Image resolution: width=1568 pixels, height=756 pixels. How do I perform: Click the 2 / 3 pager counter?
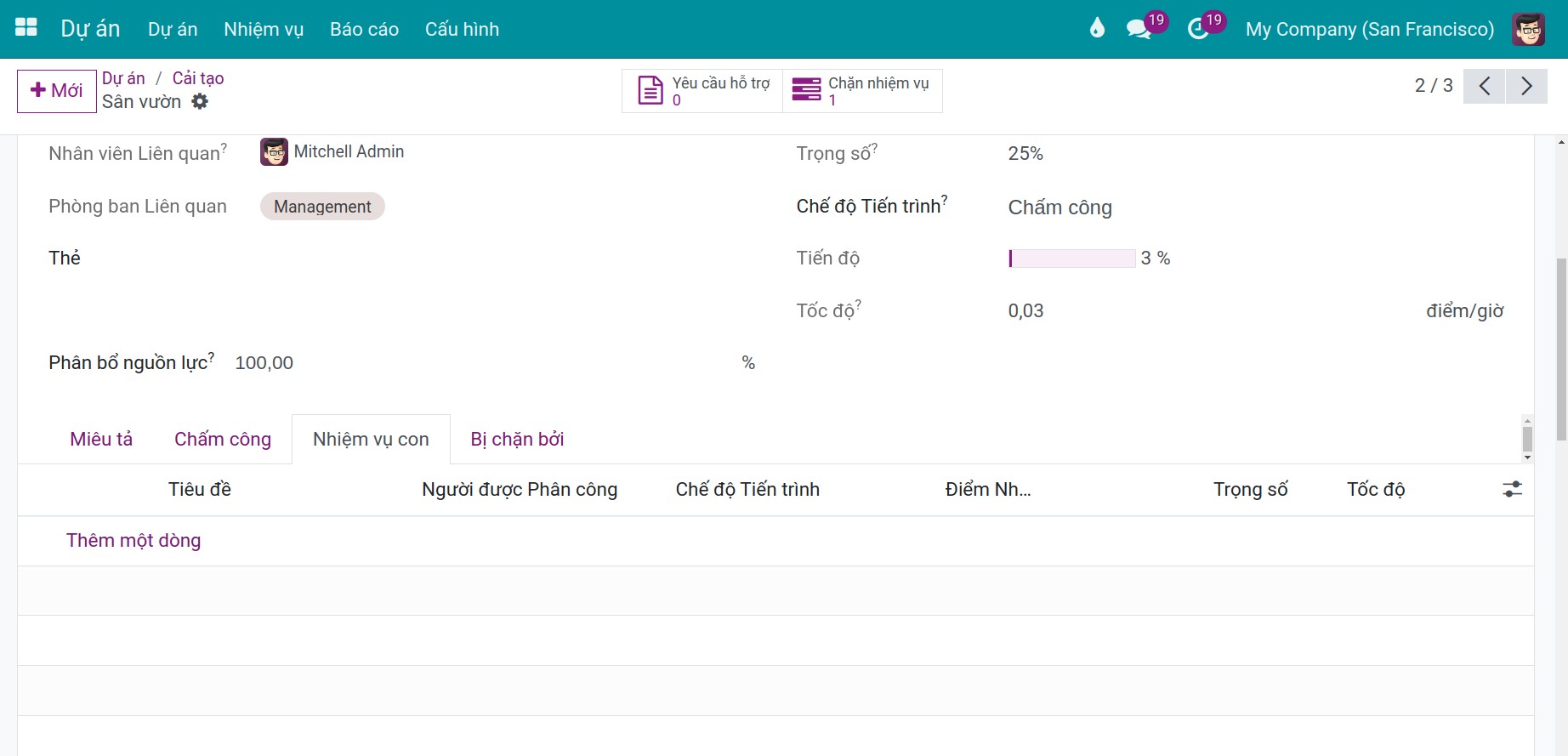coord(1434,86)
